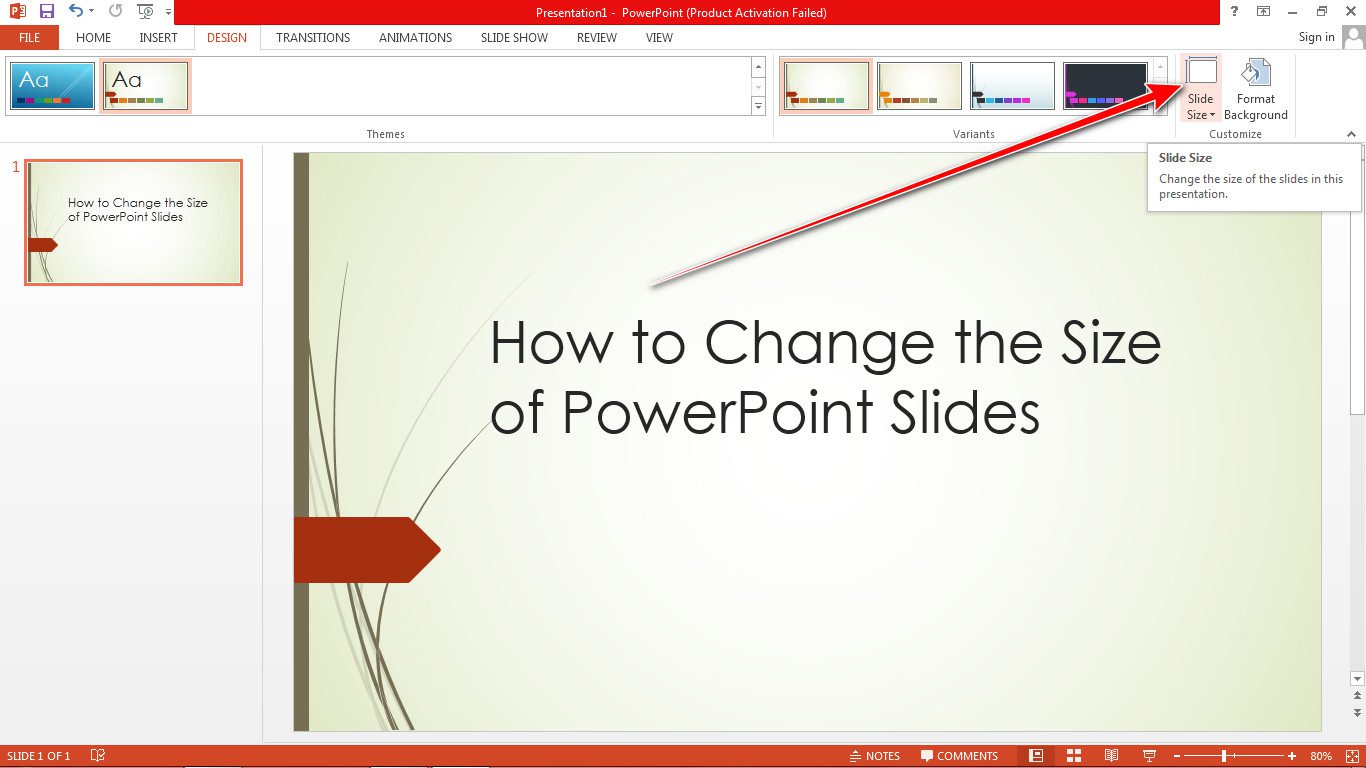Expand the Themes gallery with the More arrow
The image size is (1366, 768).
coord(758,106)
